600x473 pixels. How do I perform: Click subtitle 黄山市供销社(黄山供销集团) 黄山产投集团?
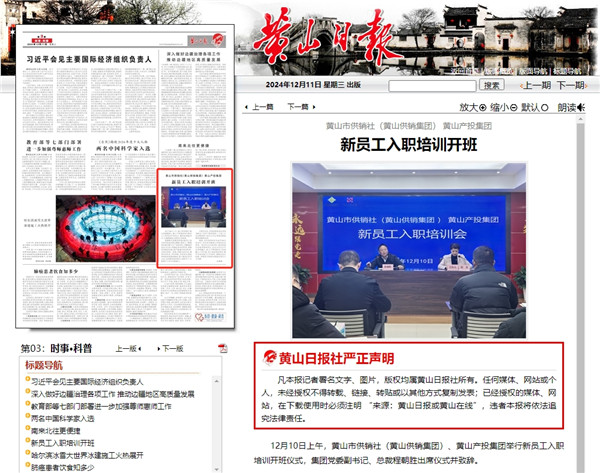point(409,126)
